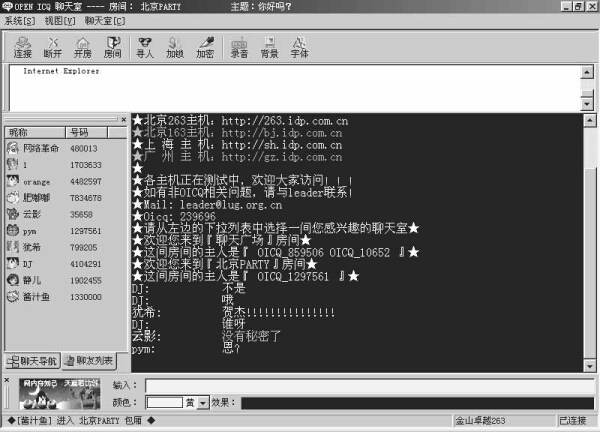Click the 加密 encrypt toolbar icon
The width and height of the screenshot is (600, 432).
pyautogui.click(x=205, y=47)
